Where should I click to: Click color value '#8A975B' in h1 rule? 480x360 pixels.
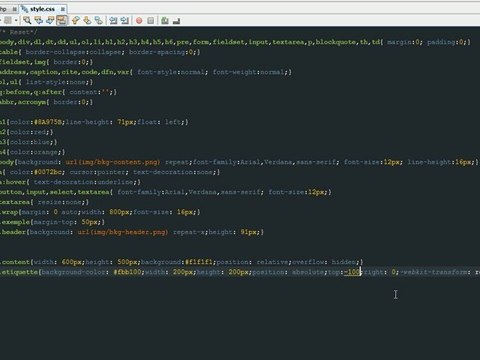[x=48, y=122]
